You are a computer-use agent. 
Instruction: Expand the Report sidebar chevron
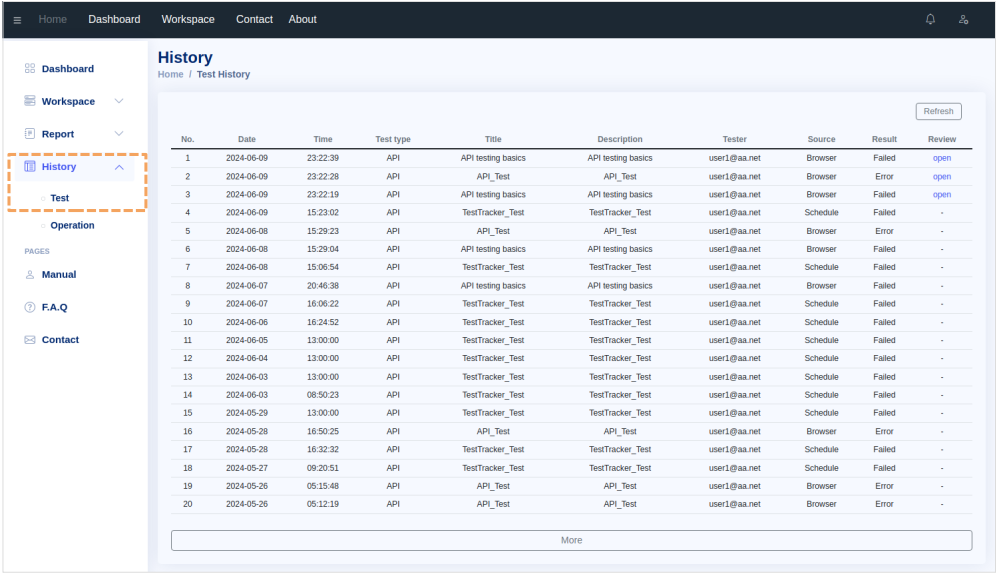[x=119, y=134]
